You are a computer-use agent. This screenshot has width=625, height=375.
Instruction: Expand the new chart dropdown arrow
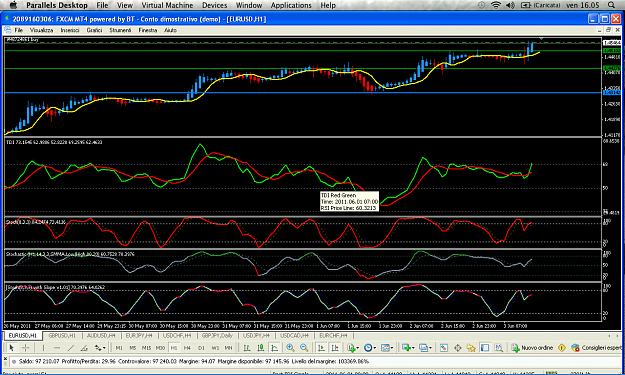pos(413,348)
